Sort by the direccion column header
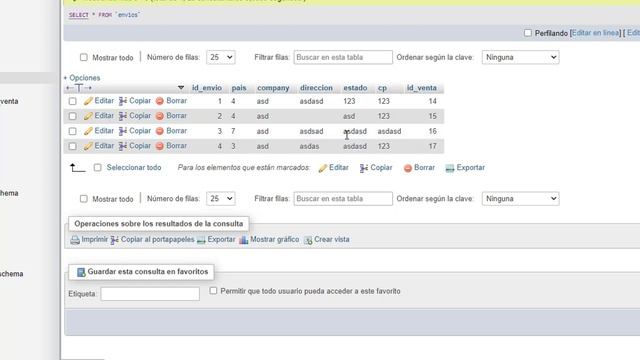This screenshot has height=360, width=640. (316, 88)
